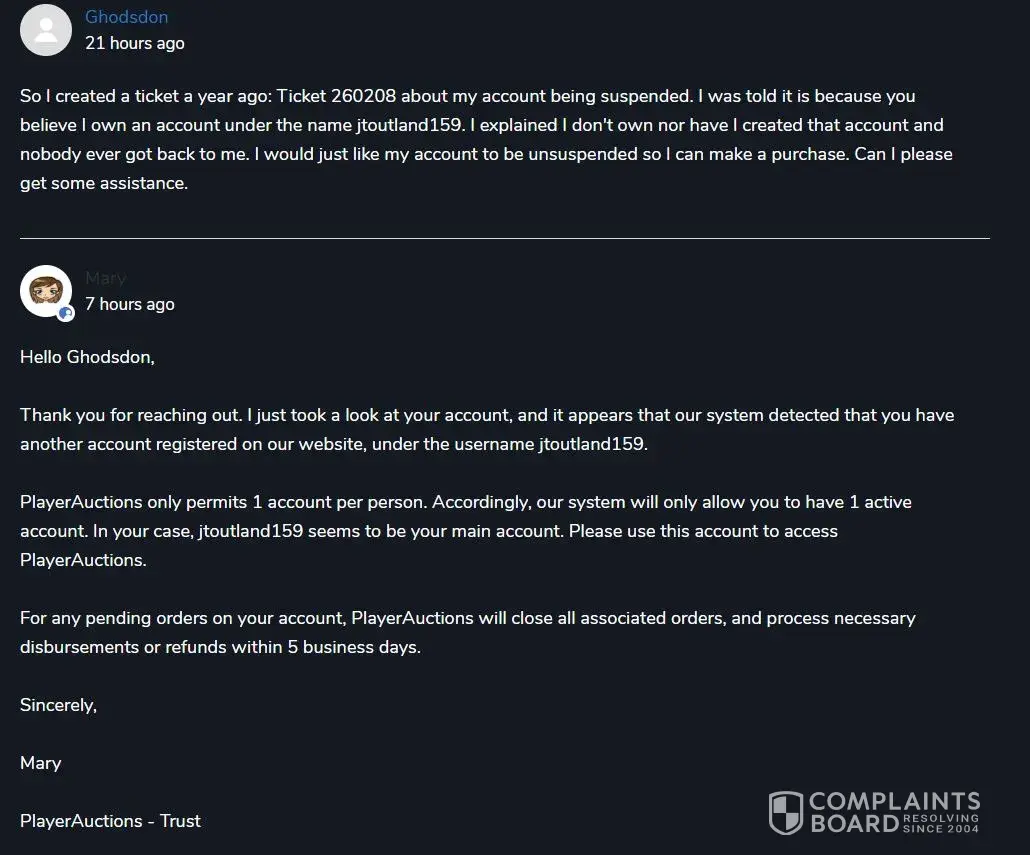Click the "PlayerAuctions only permits 1 account" paragraph

click(x=465, y=530)
